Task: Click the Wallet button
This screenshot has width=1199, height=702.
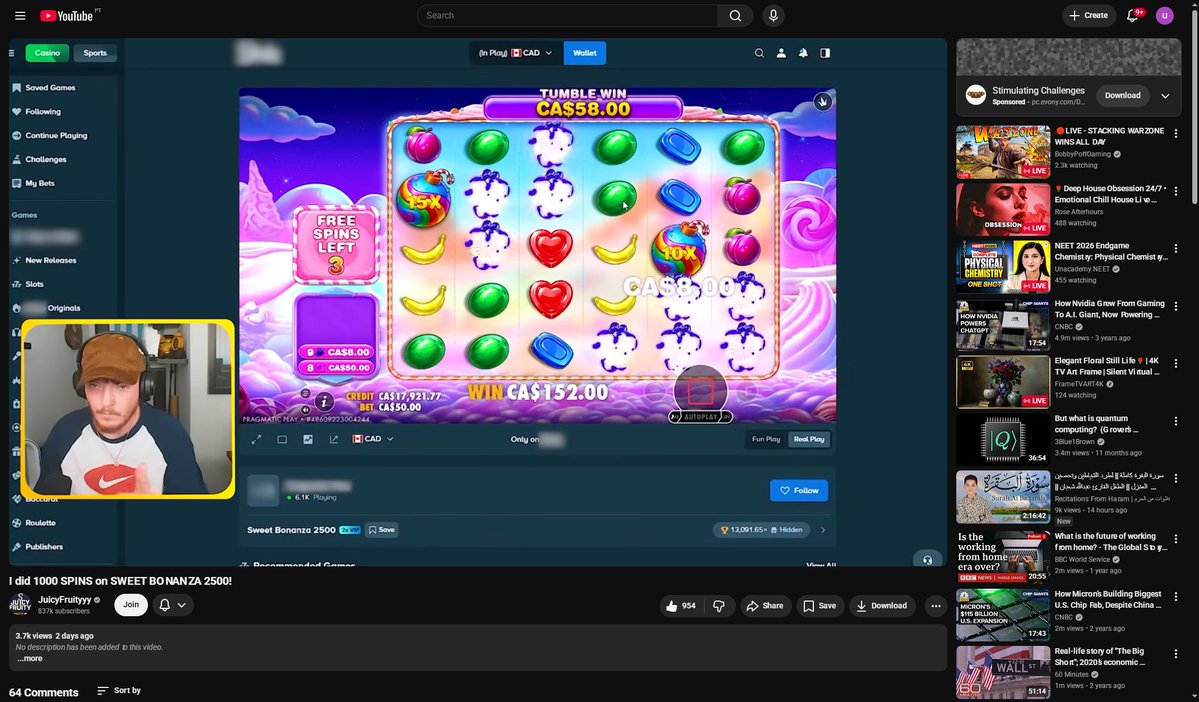Action: point(584,53)
